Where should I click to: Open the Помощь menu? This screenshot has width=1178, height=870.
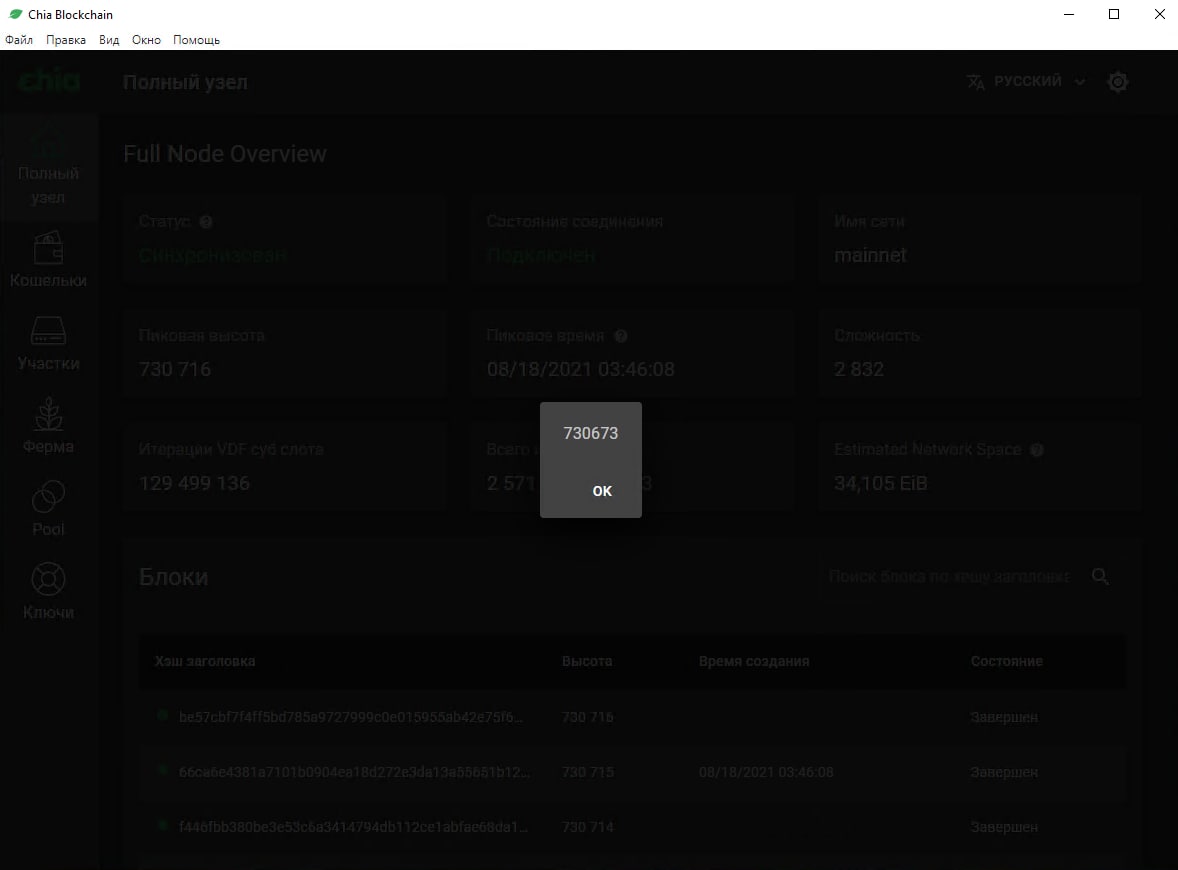[196, 40]
